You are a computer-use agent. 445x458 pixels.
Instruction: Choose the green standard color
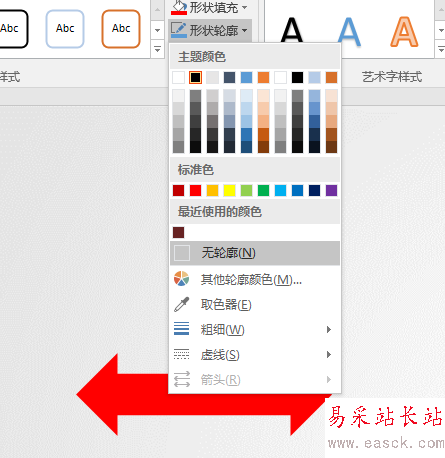pyautogui.click(x=263, y=190)
